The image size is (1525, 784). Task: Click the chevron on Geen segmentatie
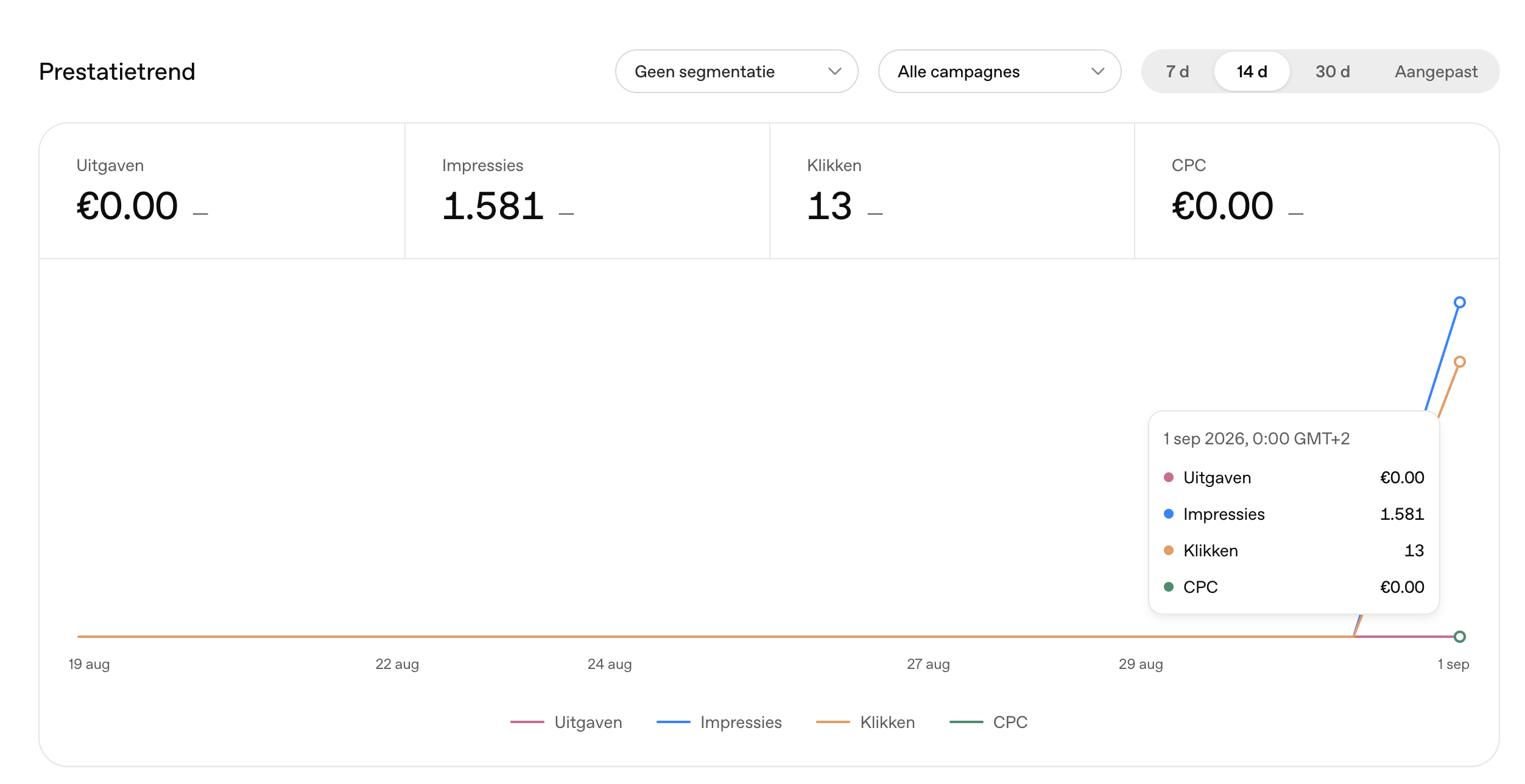click(834, 71)
